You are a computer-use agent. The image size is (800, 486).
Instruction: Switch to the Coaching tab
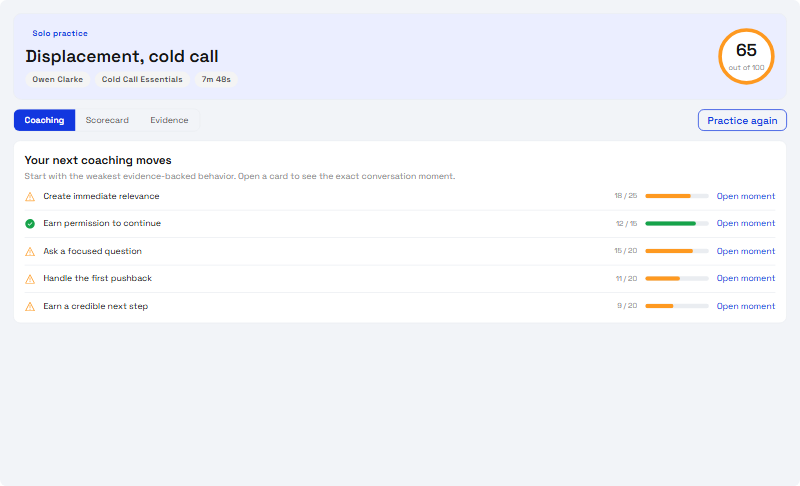[44, 120]
